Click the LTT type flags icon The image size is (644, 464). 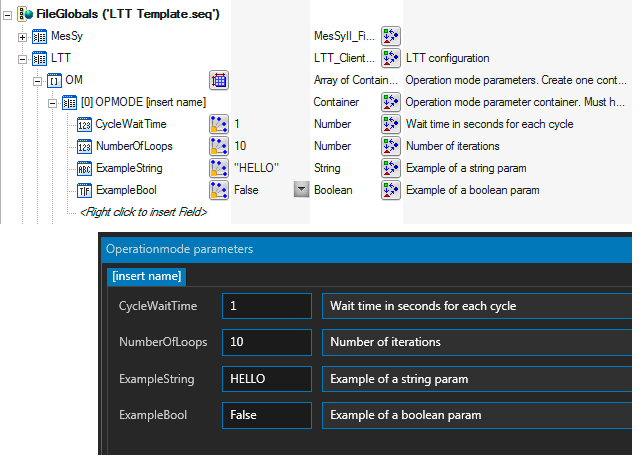(391, 58)
